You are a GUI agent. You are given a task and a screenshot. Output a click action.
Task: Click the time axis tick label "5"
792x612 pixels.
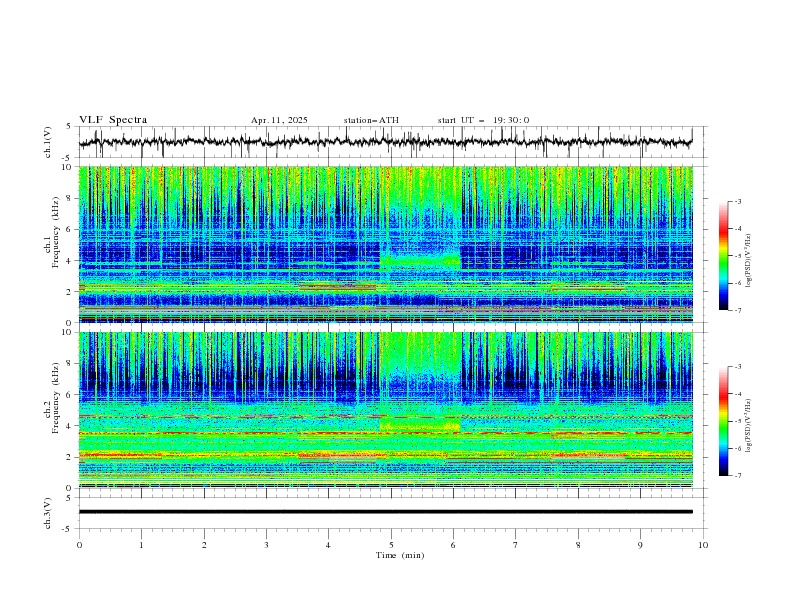pos(391,545)
